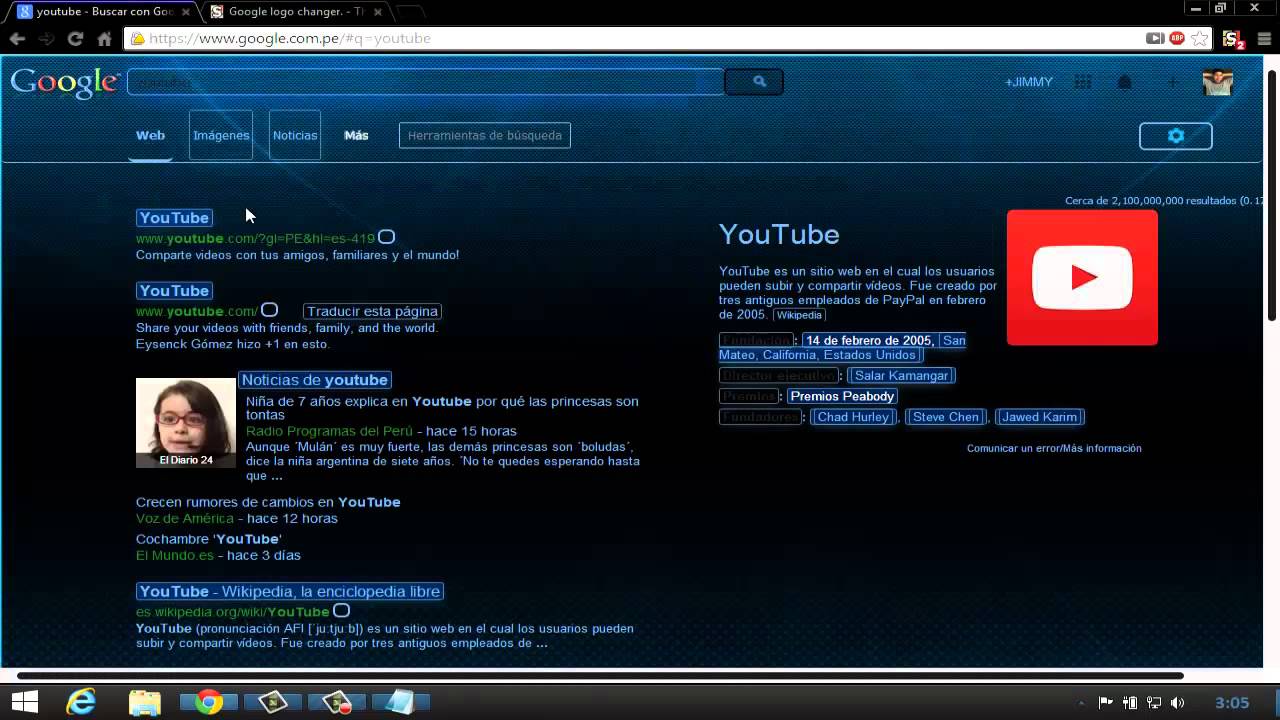Open 'Crecen rumores de cambios en YouTube'
Image resolution: width=1280 pixels, height=720 pixels.
268,502
